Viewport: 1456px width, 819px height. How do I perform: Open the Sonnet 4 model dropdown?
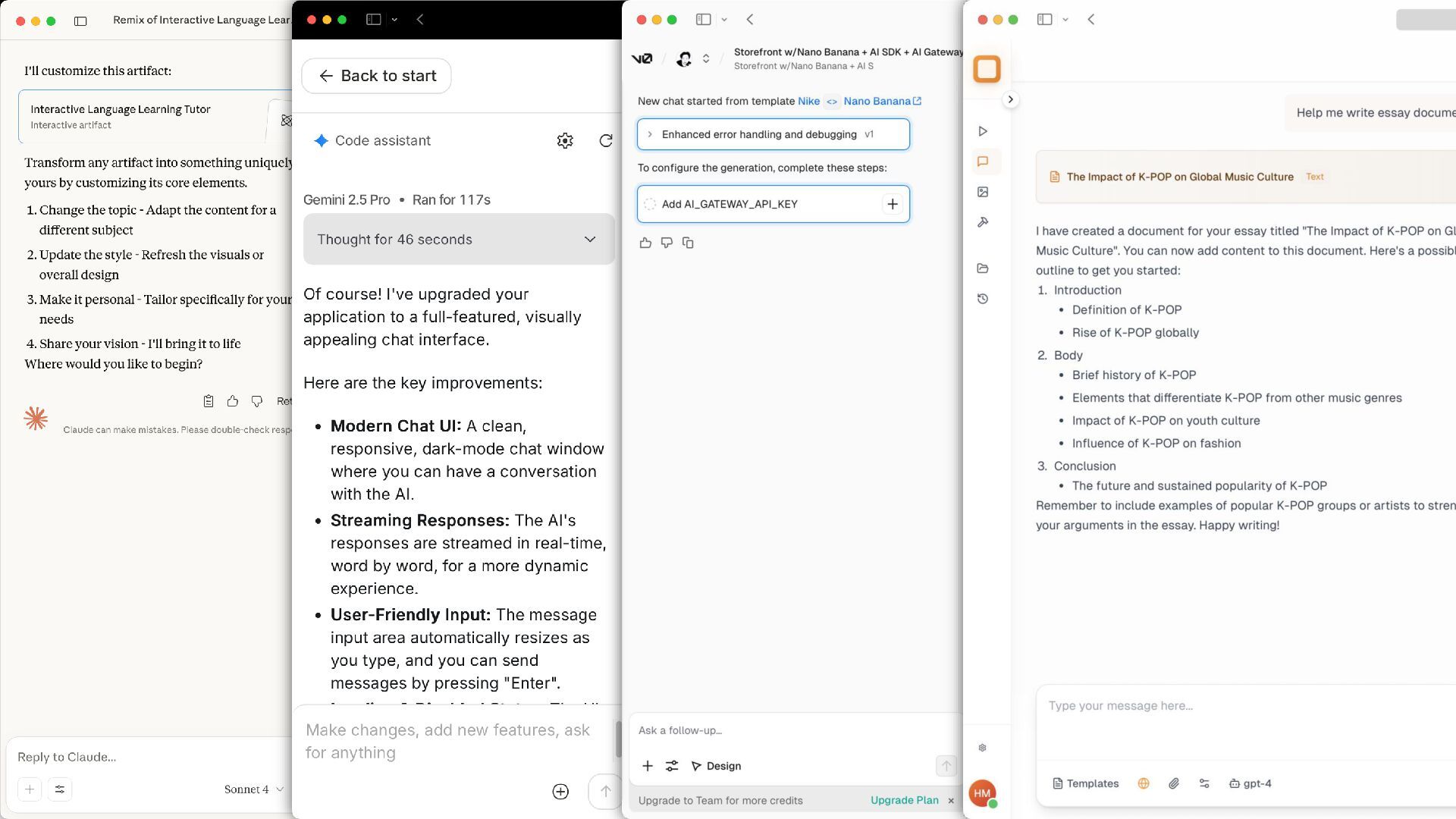click(x=253, y=789)
